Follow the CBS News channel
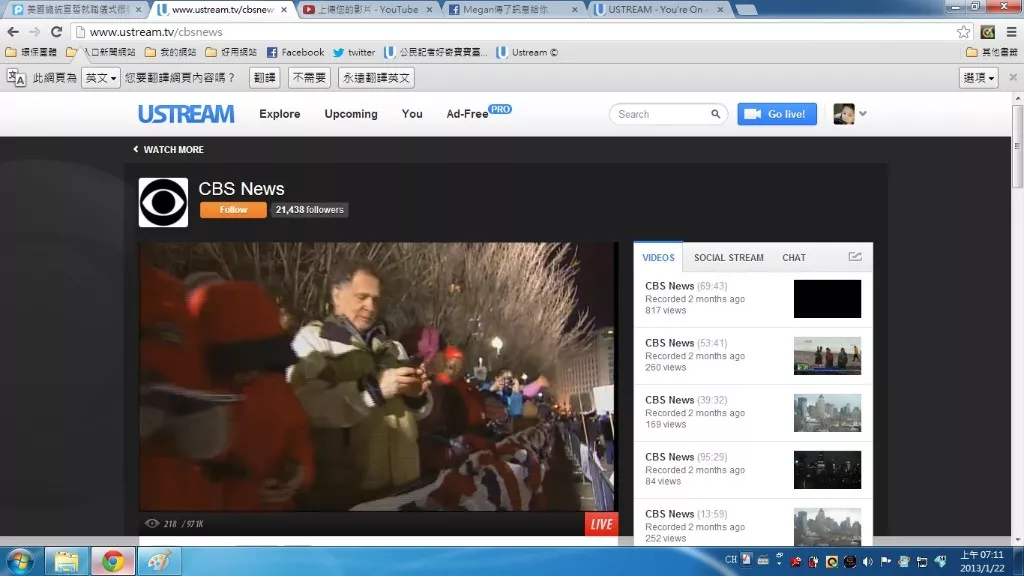 pyautogui.click(x=233, y=210)
